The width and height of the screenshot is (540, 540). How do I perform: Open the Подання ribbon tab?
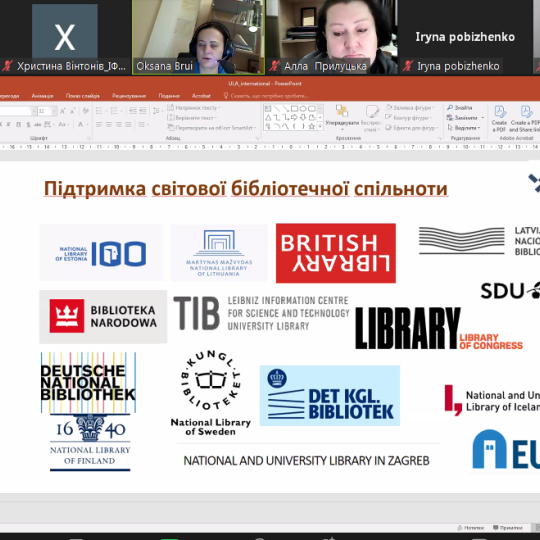pyautogui.click(x=169, y=96)
